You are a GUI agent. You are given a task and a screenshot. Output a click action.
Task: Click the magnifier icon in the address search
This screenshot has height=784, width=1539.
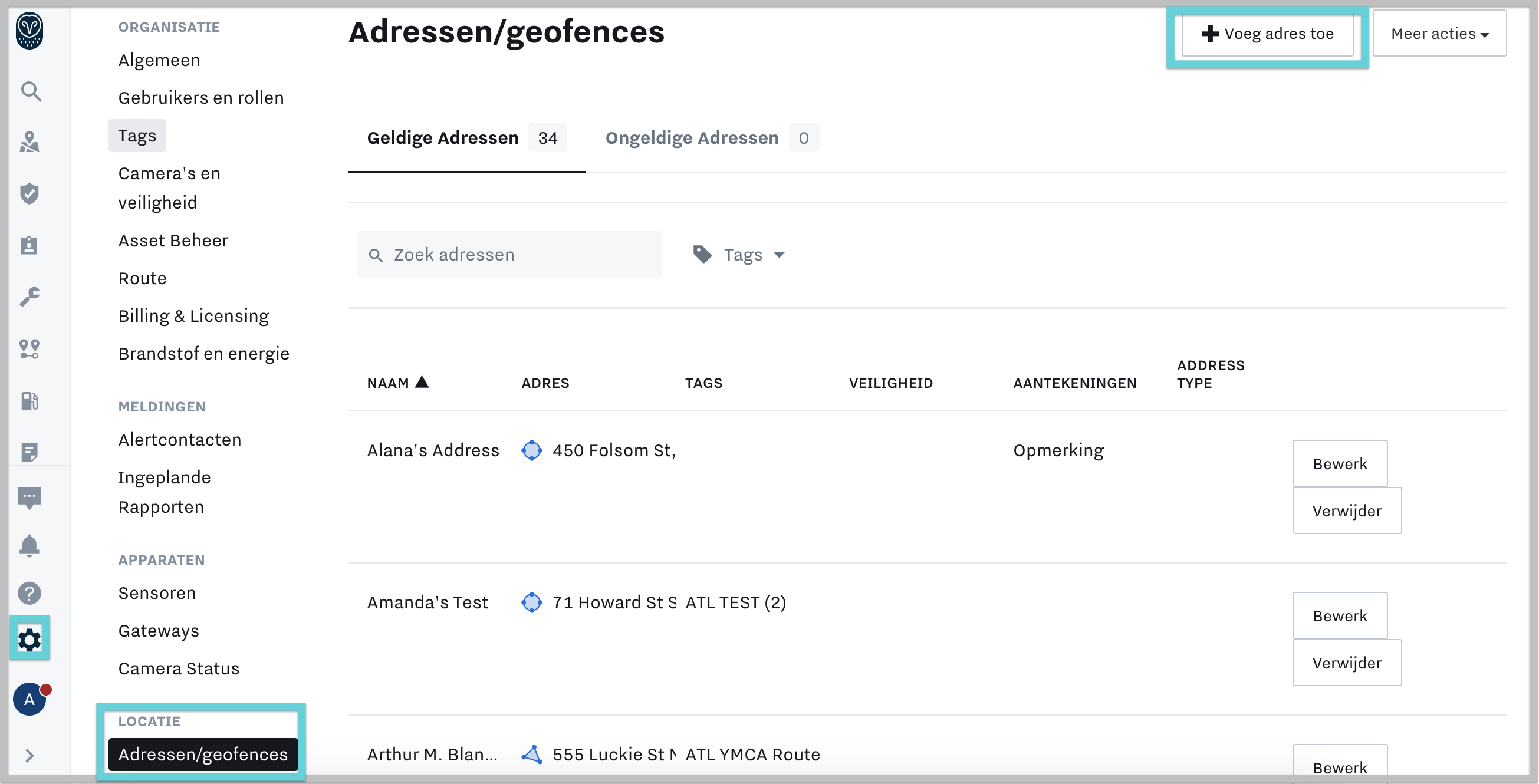point(376,256)
